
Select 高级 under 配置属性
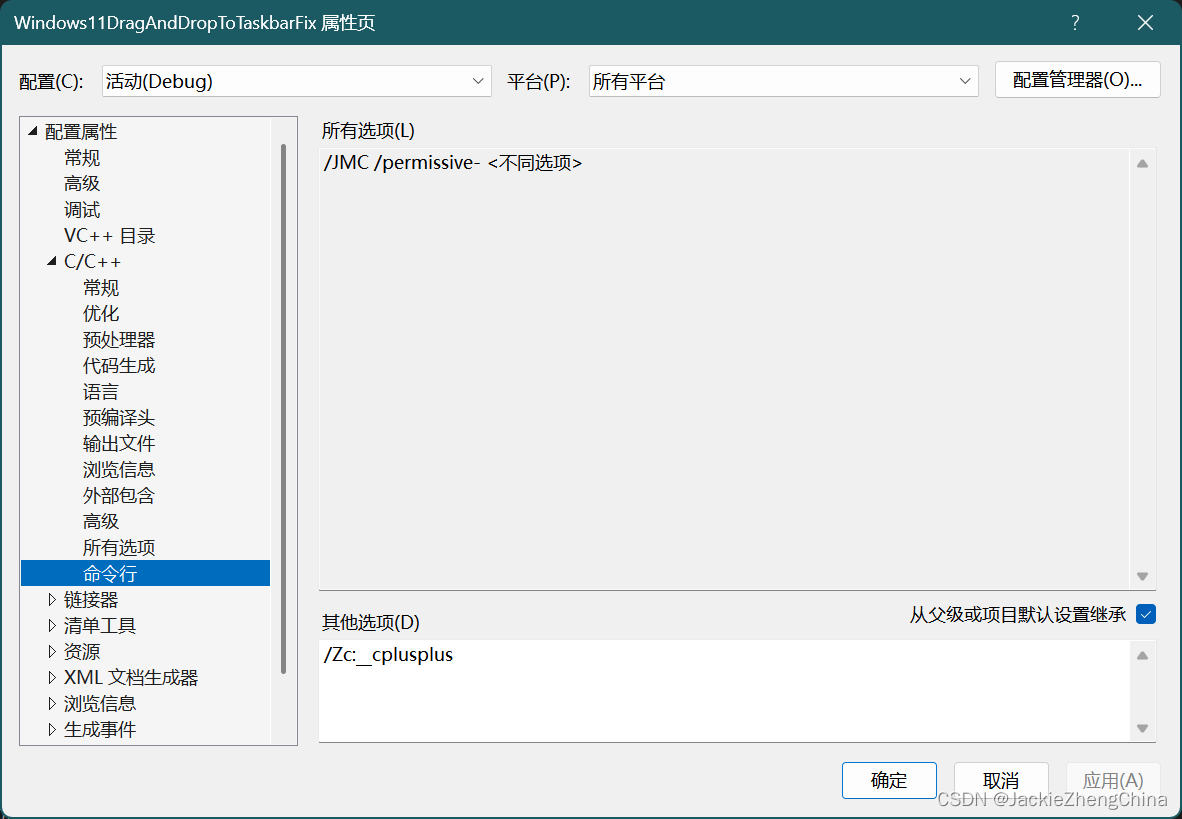(82, 183)
